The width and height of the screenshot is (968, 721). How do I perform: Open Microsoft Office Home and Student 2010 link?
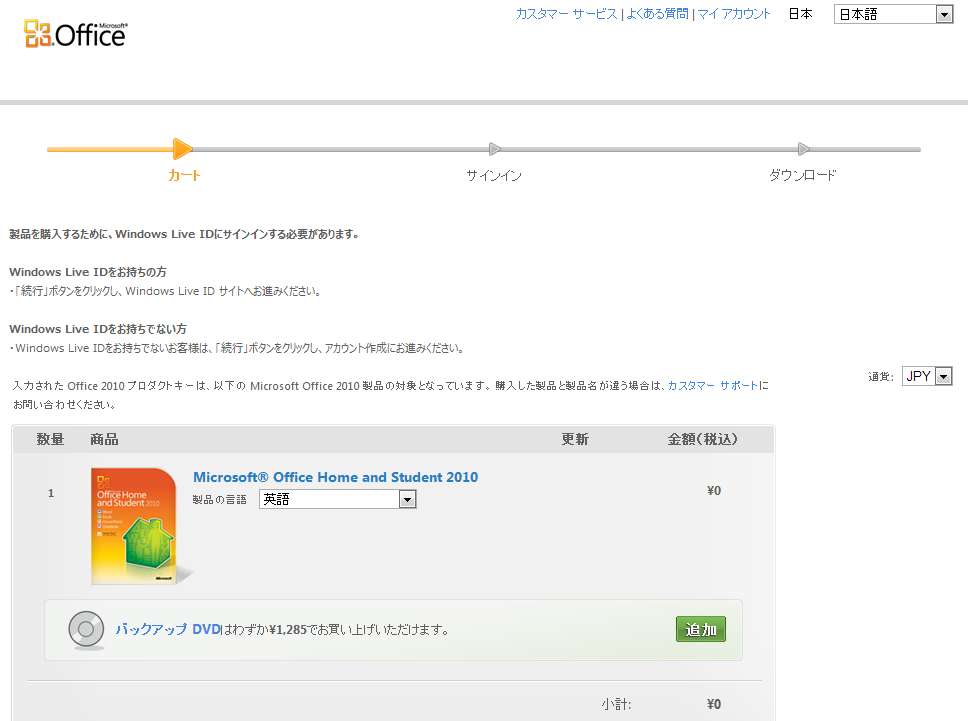(335, 477)
